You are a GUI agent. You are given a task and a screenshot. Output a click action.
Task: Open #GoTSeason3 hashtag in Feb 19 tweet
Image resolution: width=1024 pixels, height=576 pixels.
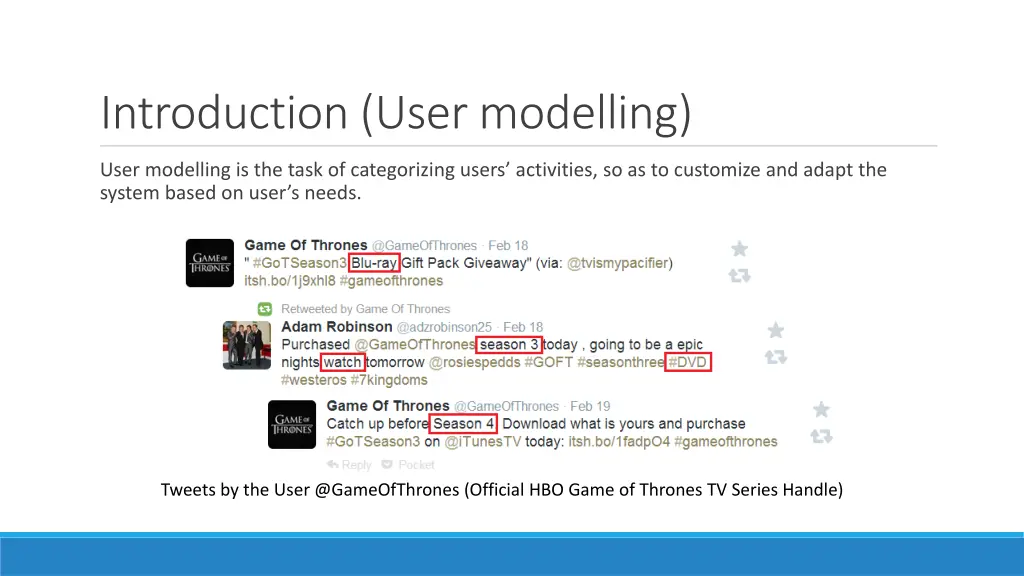point(373,442)
